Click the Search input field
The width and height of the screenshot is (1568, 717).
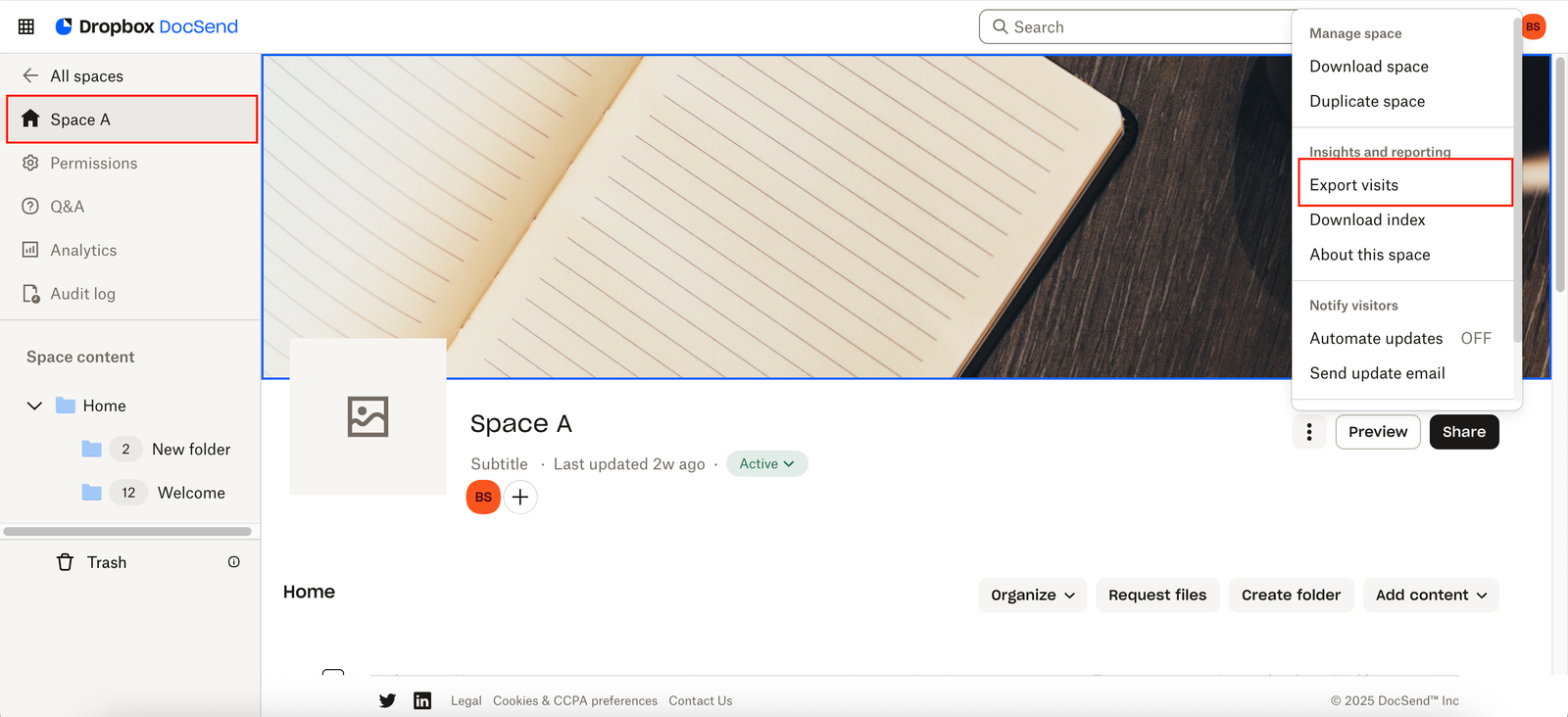[x=1137, y=27]
